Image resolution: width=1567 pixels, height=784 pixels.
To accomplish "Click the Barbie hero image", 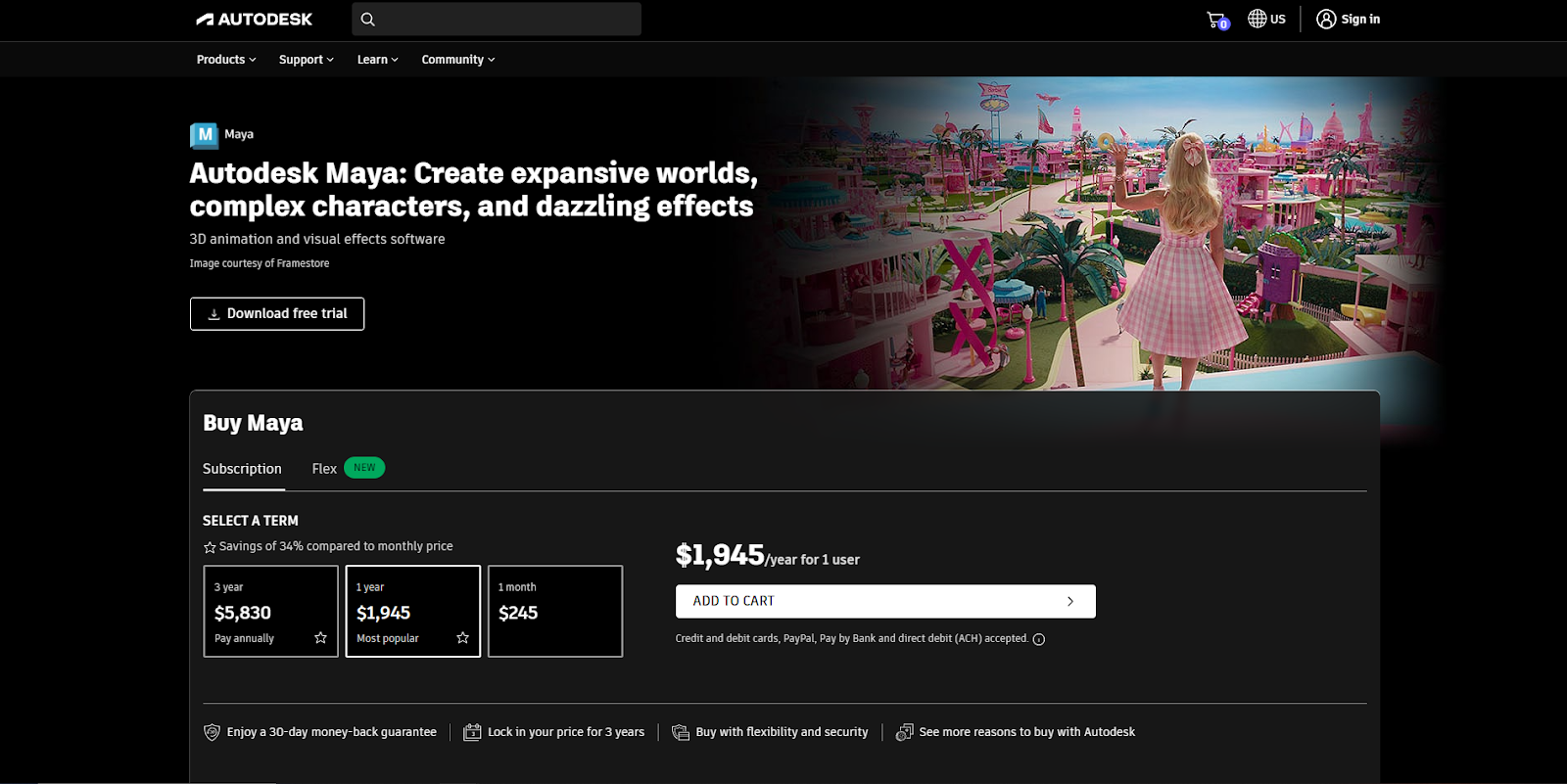I will click(x=1097, y=233).
